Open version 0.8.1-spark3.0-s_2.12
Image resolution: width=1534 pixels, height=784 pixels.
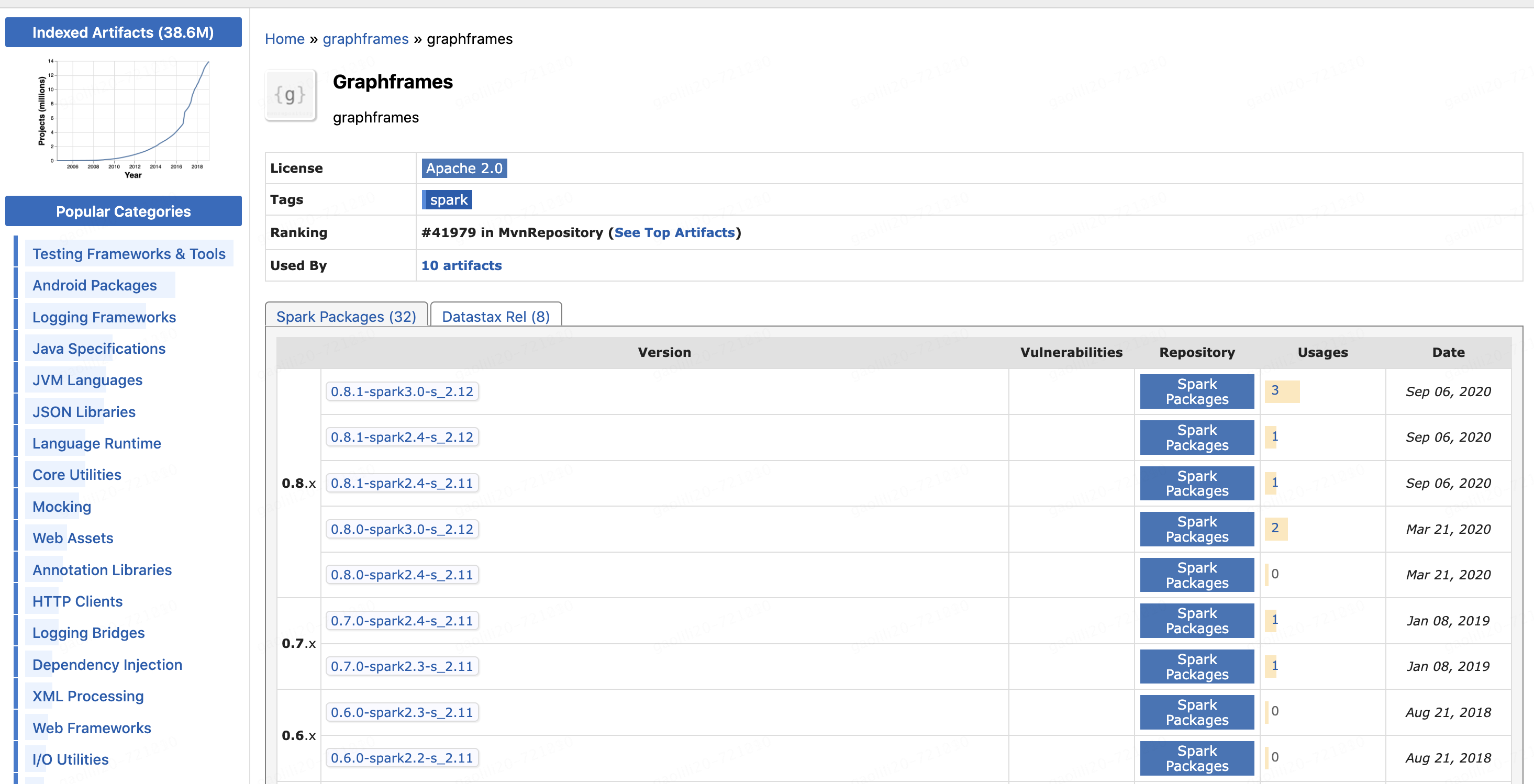click(x=402, y=391)
